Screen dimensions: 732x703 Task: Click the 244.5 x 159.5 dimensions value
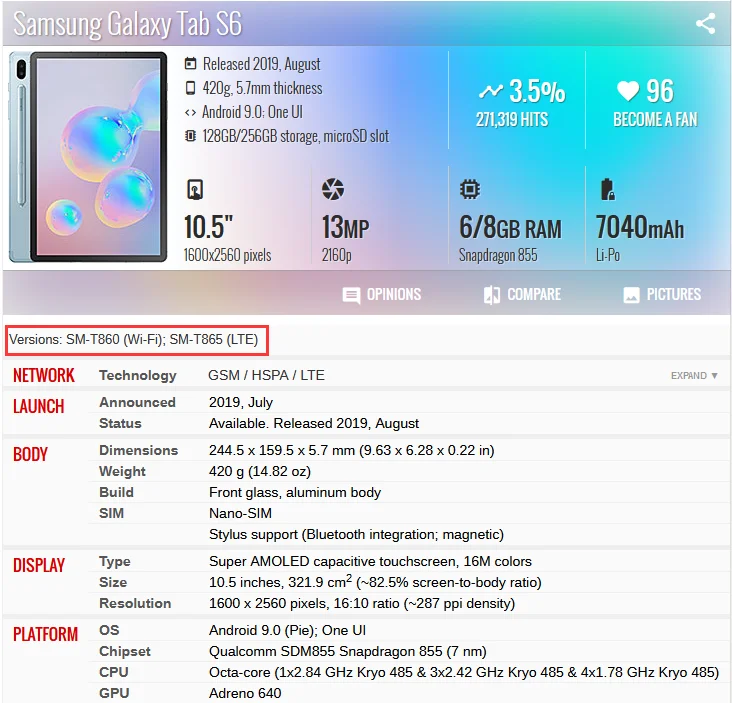pyautogui.click(x=352, y=450)
